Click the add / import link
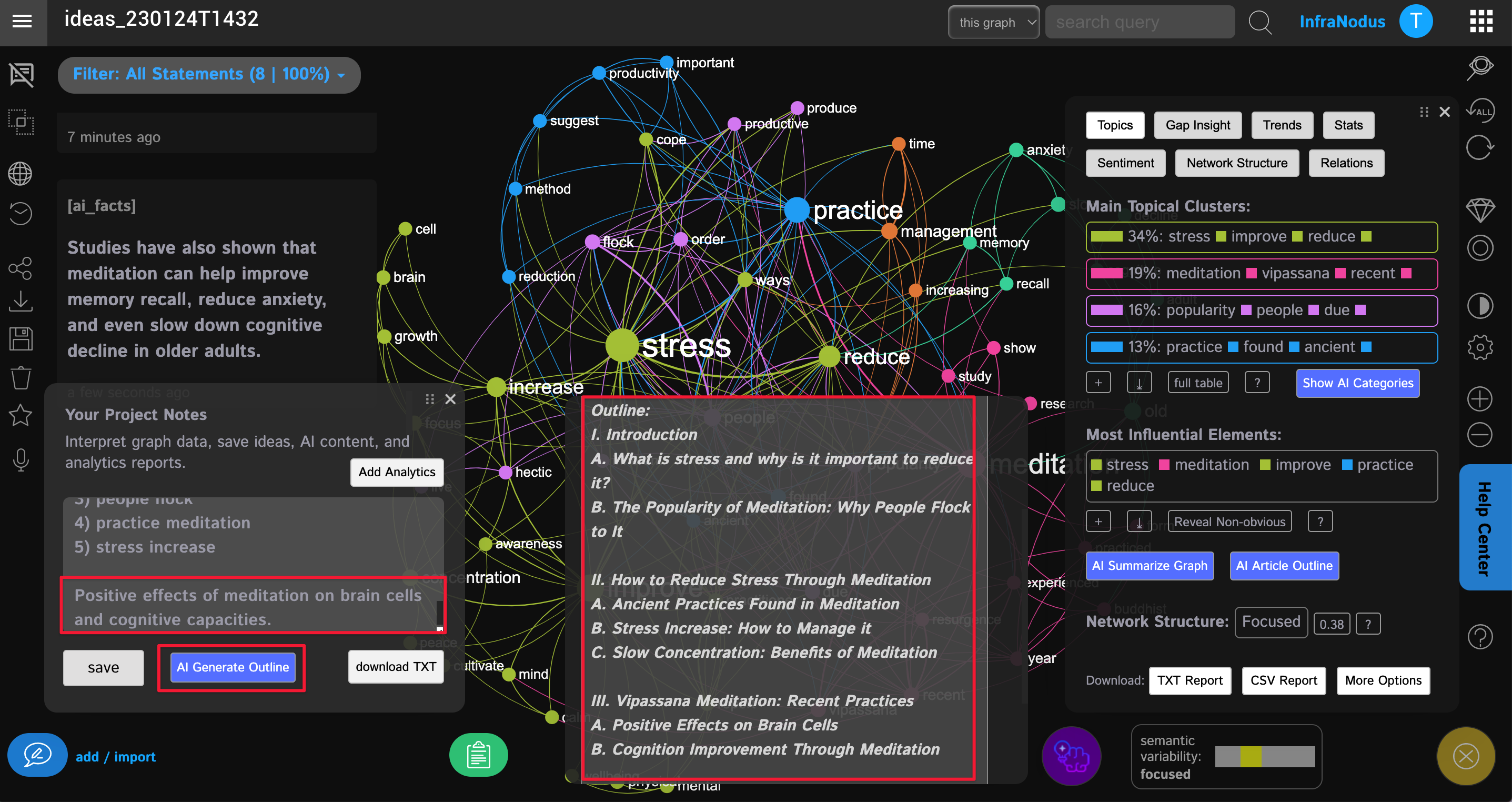This screenshot has height=802, width=1512. 115,757
